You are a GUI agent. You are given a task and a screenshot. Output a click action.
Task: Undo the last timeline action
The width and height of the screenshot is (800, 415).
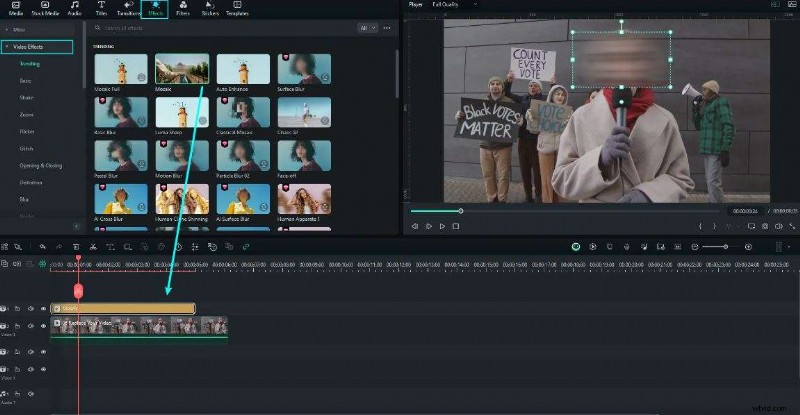(42, 247)
